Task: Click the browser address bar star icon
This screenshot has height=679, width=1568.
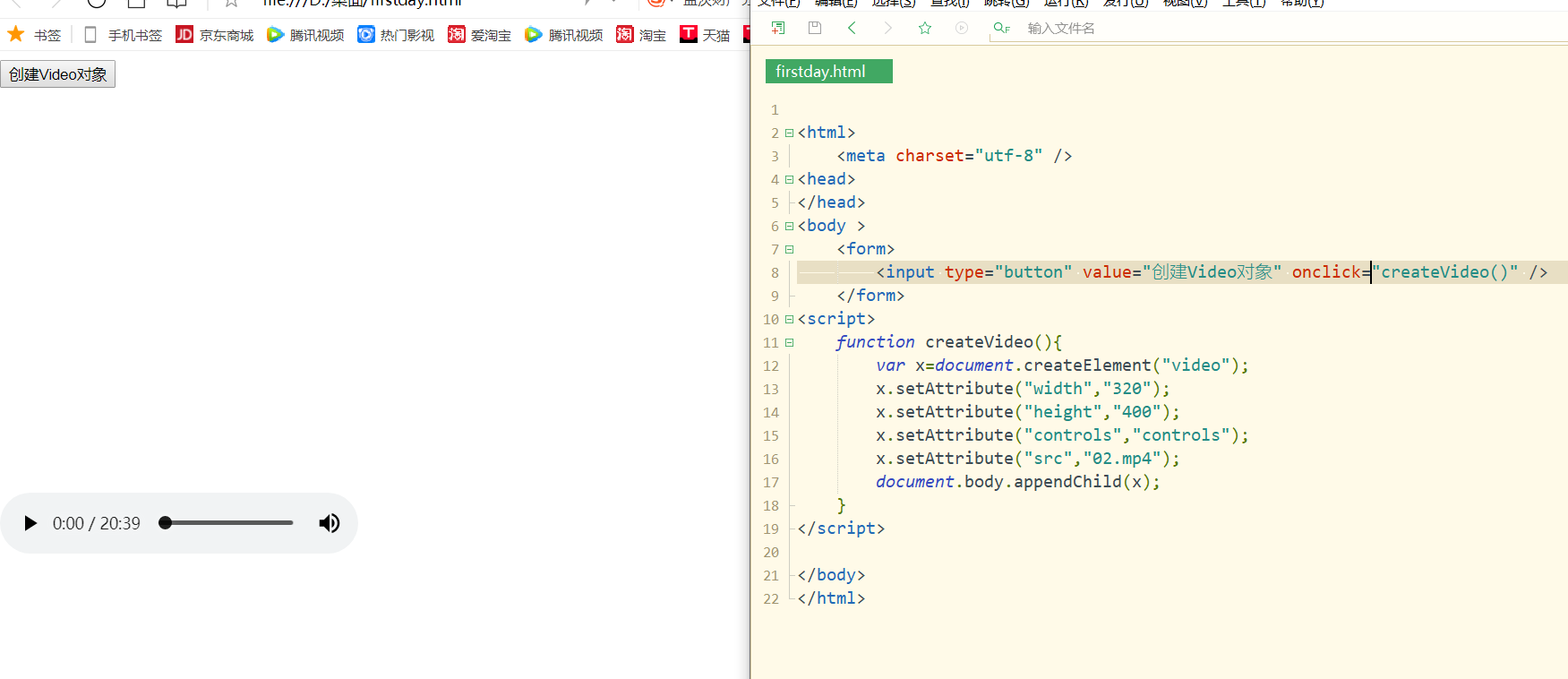Action: [x=231, y=3]
